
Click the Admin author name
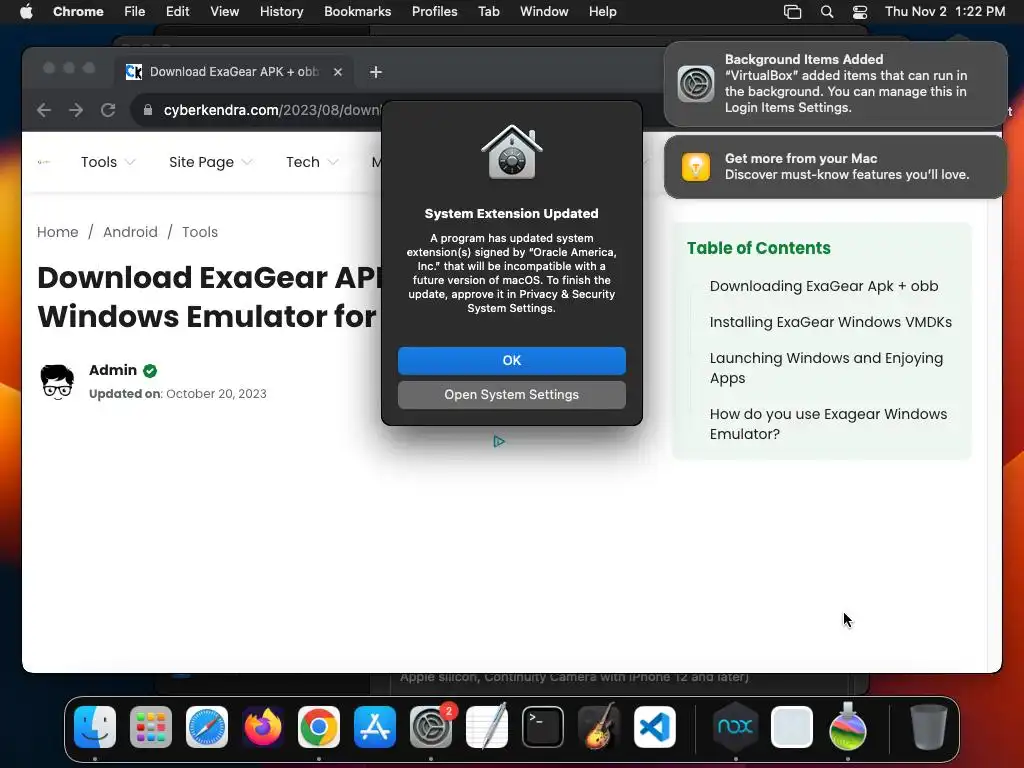click(x=113, y=370)
